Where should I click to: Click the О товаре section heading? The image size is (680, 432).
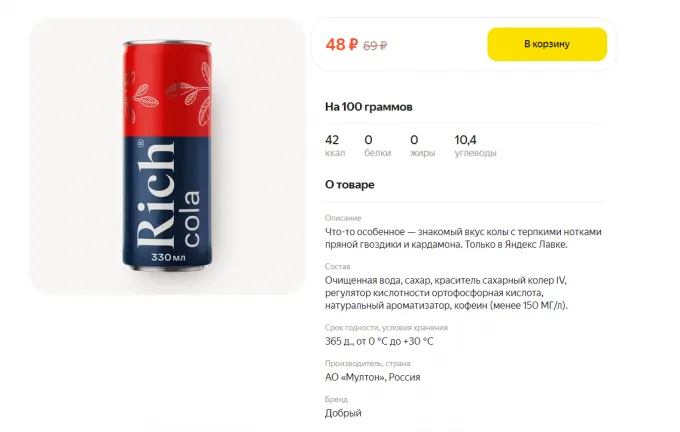[x=350, y=184]
